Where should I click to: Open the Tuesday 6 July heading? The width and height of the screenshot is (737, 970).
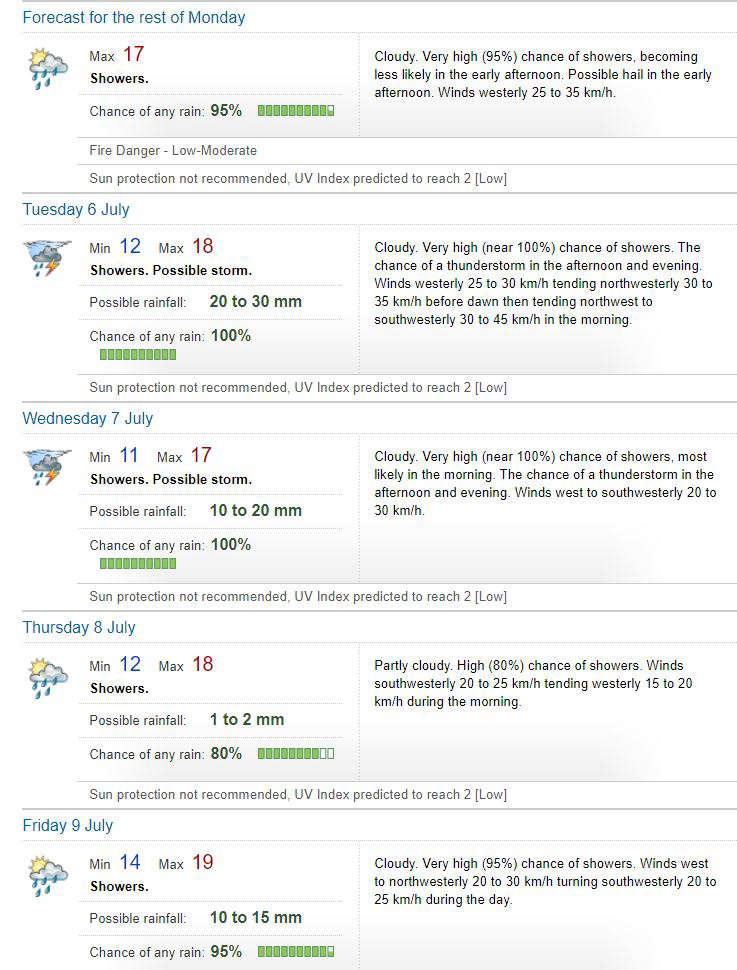click(76, 210)
